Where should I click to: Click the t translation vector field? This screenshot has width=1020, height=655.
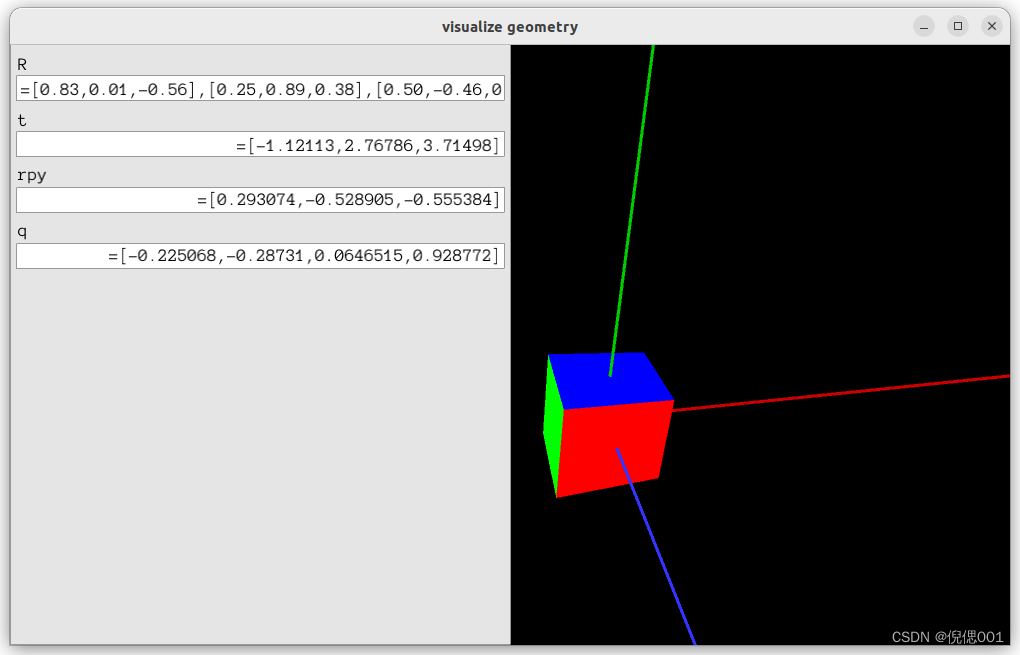click(x=260, y=144)
